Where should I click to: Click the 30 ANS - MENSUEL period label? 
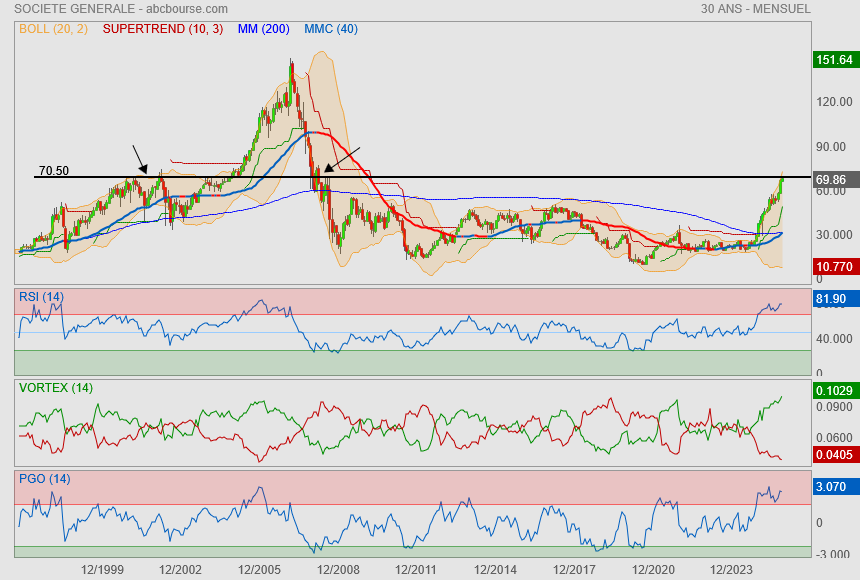756,9
